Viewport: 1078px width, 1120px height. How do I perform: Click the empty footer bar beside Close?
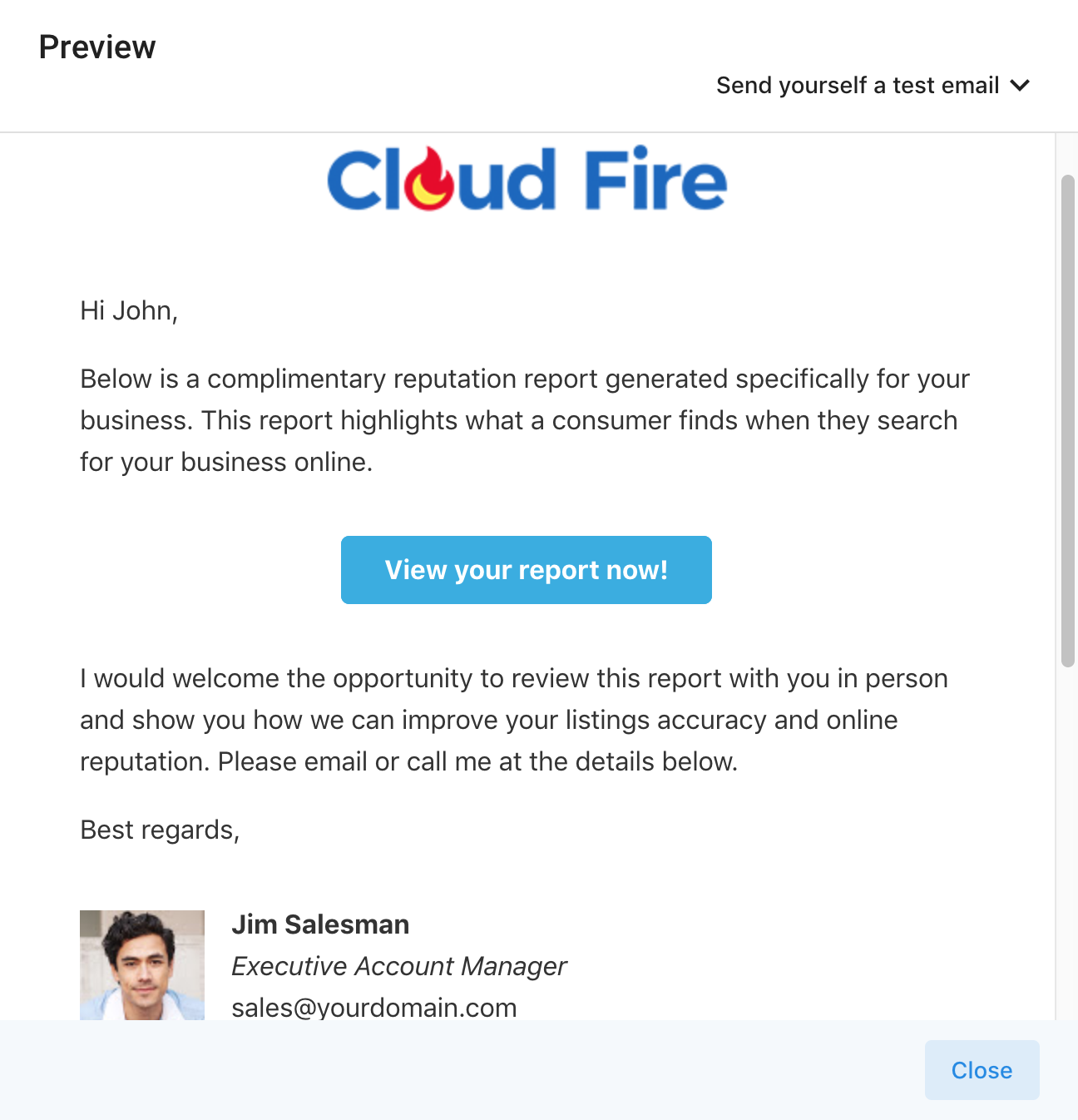pyautogui.click(x=457, y=1070)
